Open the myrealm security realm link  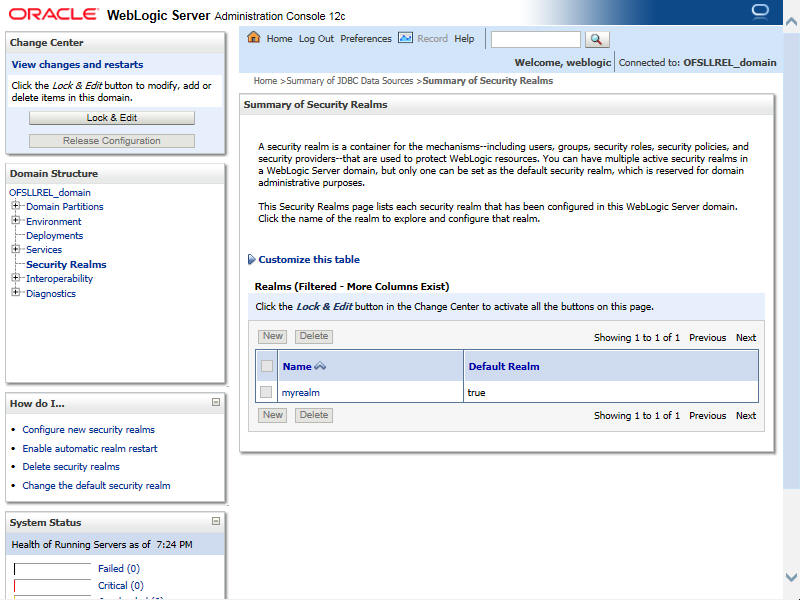(x=301, y=393)
